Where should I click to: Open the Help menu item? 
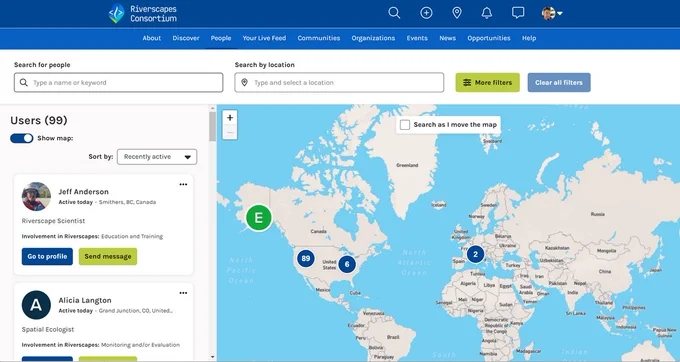(529, 38)
